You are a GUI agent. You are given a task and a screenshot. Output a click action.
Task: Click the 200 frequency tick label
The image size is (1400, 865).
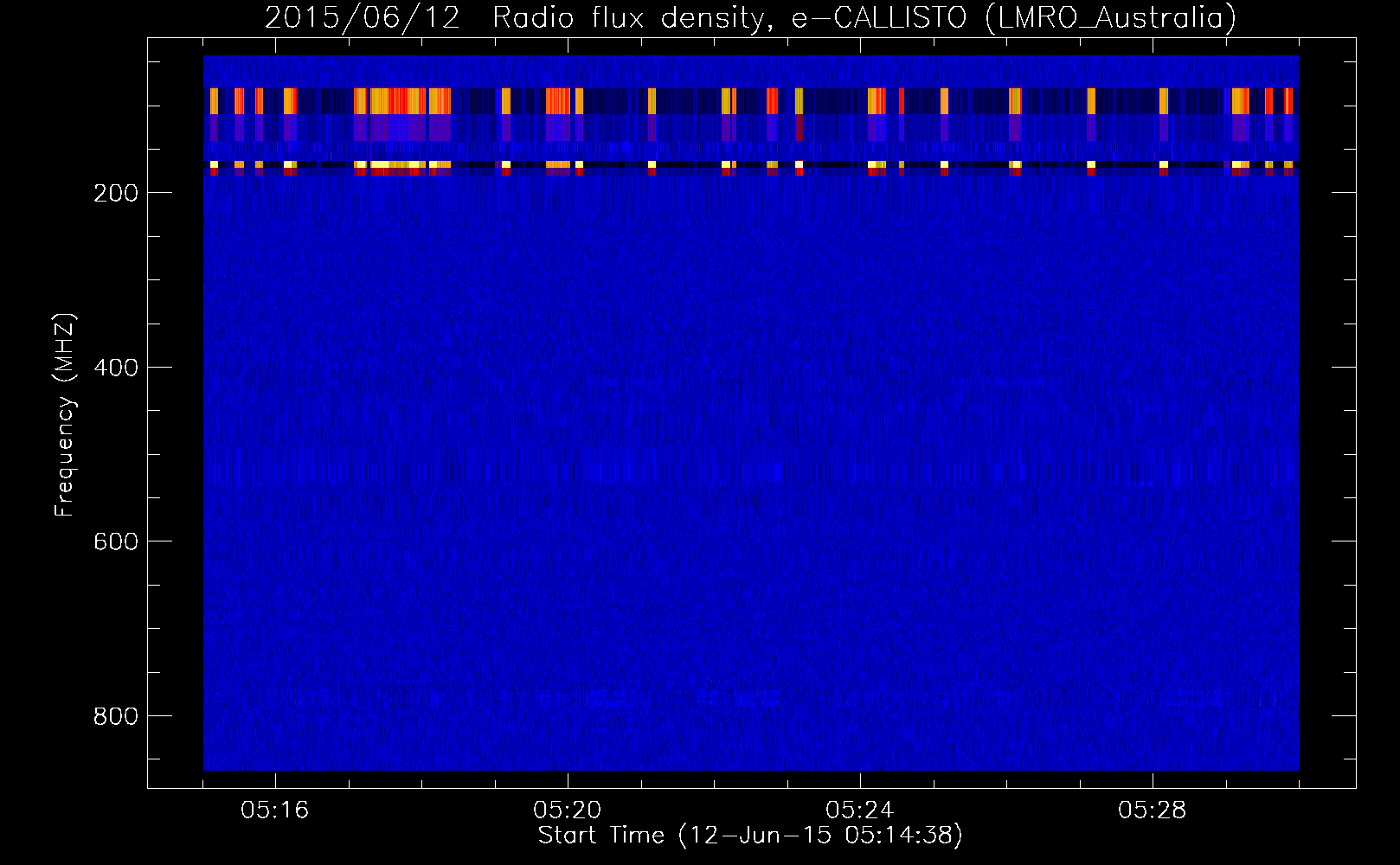click(115, 193)
